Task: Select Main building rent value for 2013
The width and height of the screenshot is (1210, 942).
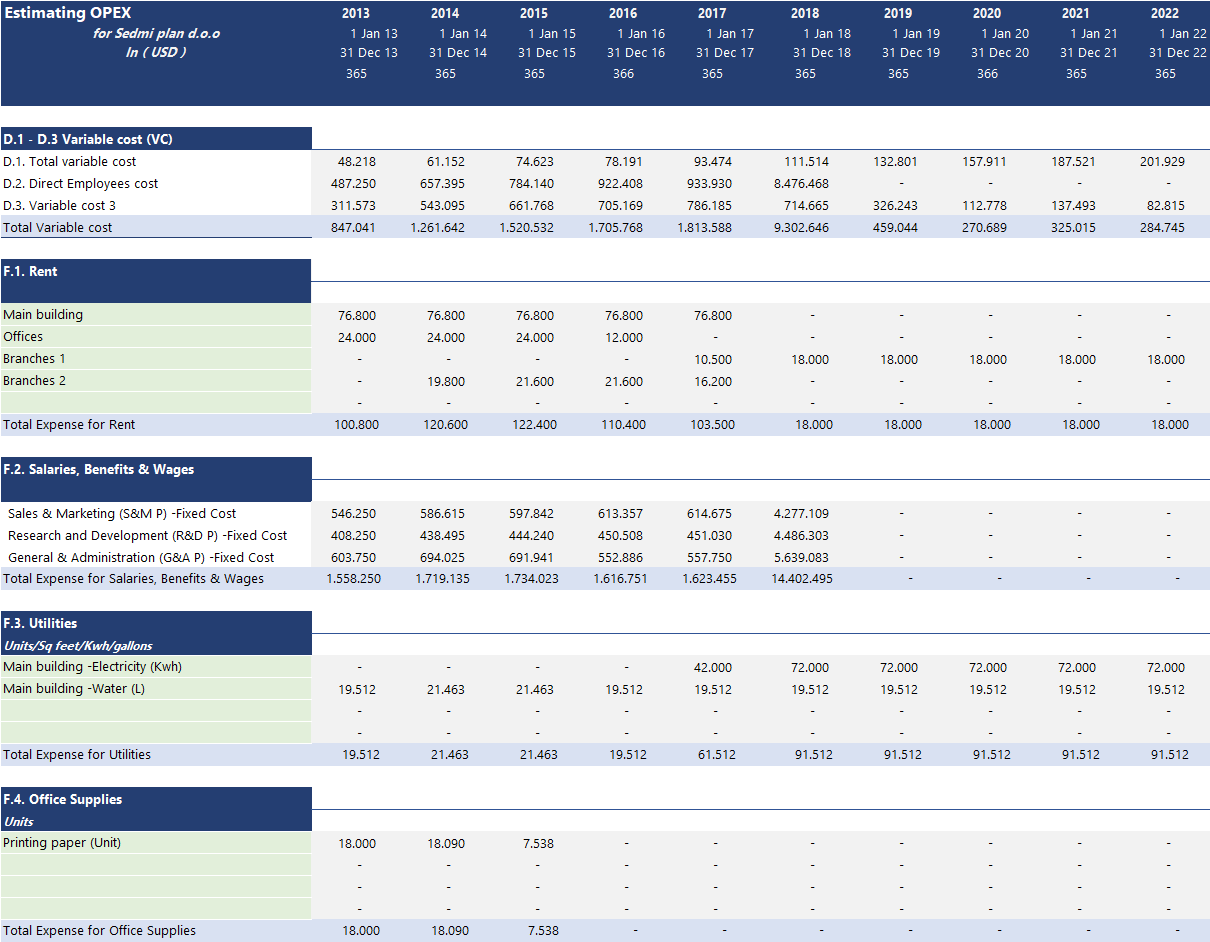Action: click(358, 316)
